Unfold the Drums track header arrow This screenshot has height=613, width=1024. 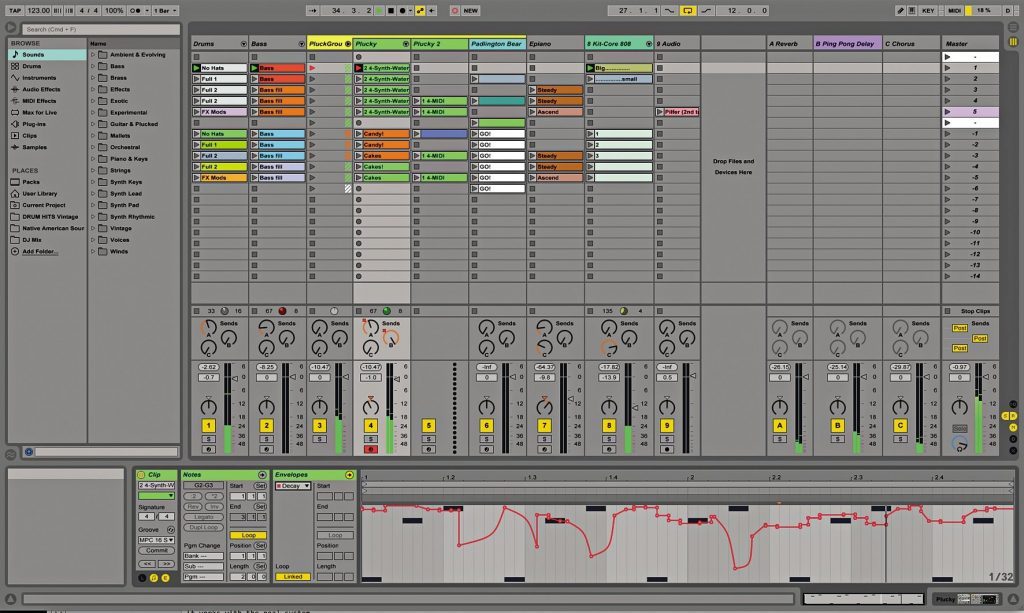pyautogui.click(x=244, y=44)
